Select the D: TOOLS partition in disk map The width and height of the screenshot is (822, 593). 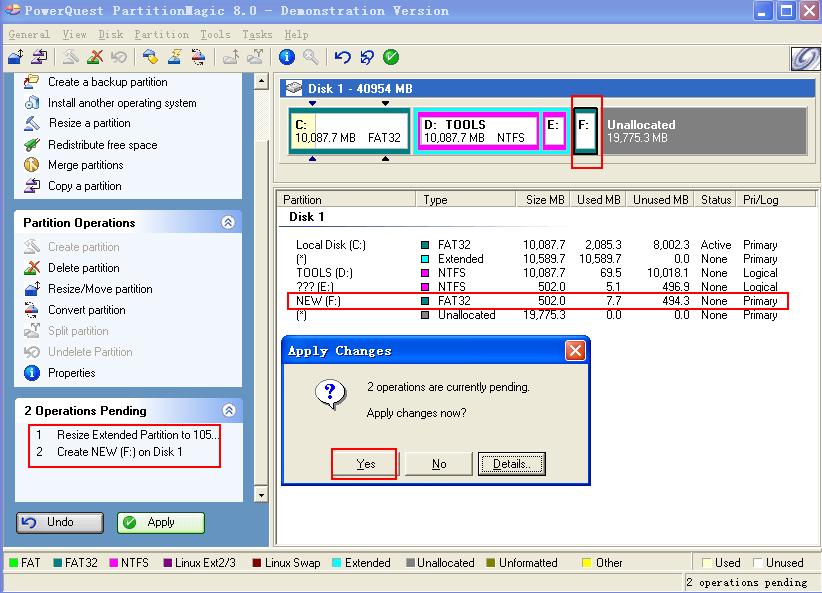click(x=478, y=131)
